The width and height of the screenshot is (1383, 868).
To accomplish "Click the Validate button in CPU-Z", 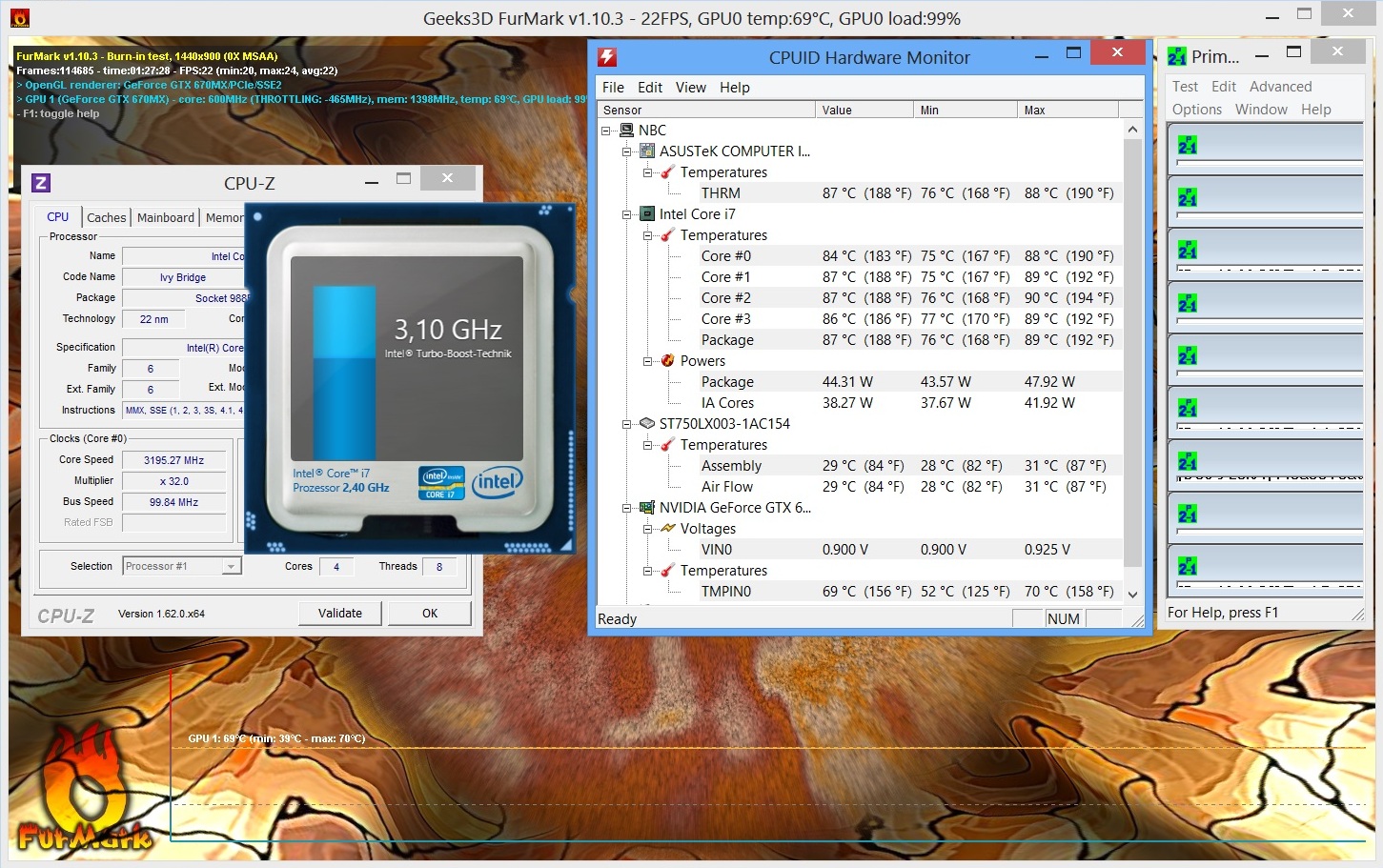I will [x=340, y=613].
